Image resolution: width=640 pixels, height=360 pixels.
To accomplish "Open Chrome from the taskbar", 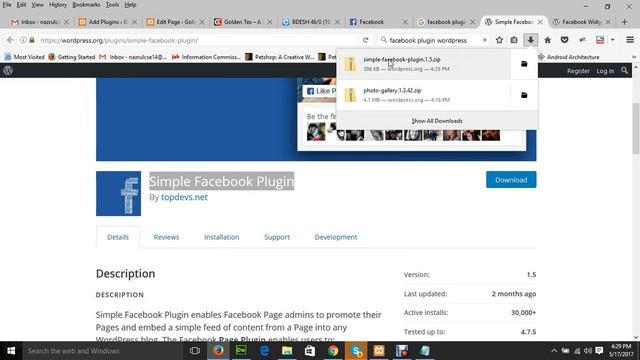I will 333,351.
